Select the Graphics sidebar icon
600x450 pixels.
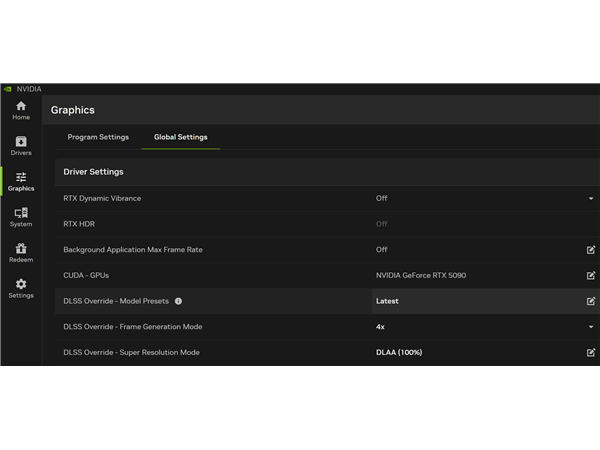(x=21, y=181)
